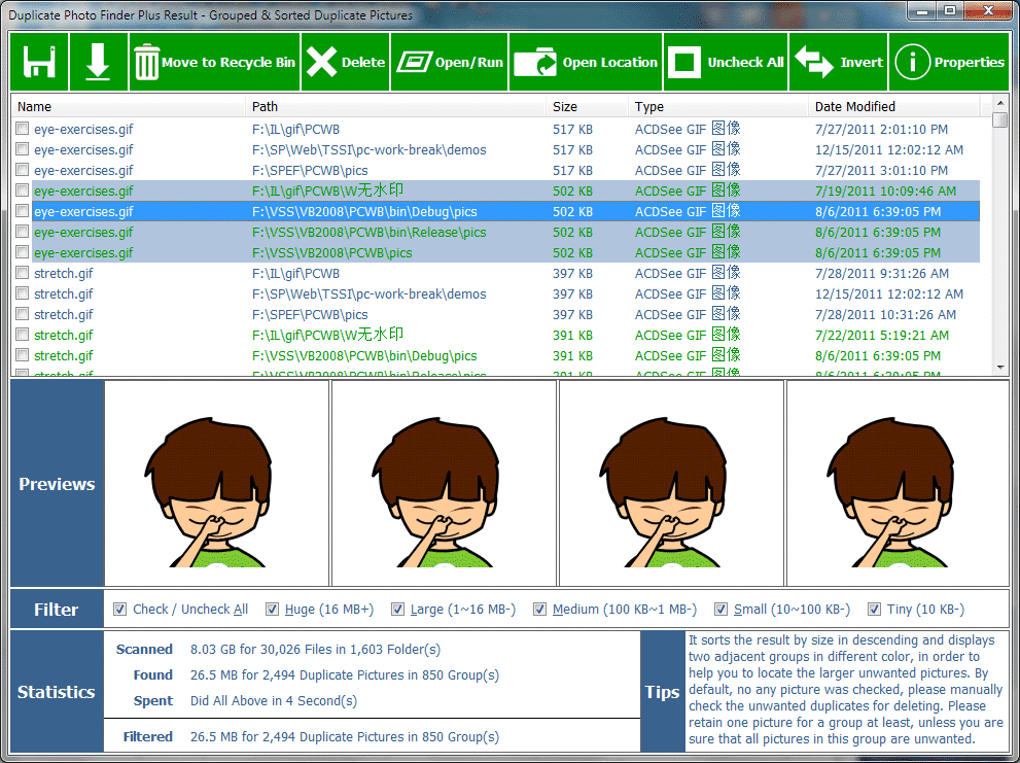
Task: Click the Found duplicate pictures statistics text
Action: point(344,675)
